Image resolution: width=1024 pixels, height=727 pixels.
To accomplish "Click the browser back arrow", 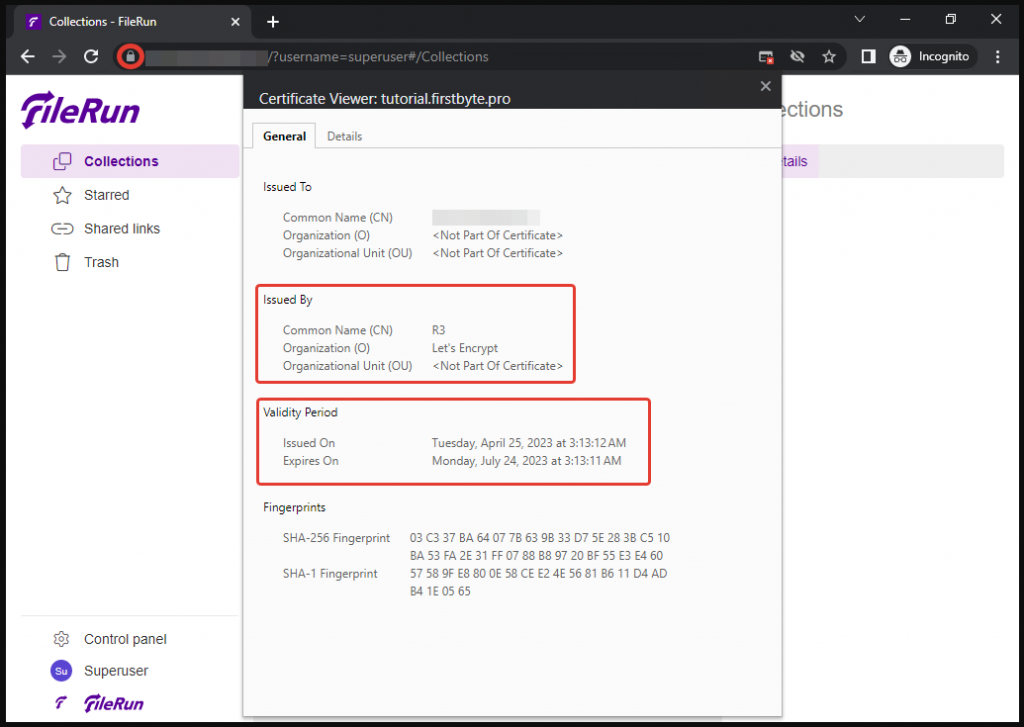I will pos(28,57).
